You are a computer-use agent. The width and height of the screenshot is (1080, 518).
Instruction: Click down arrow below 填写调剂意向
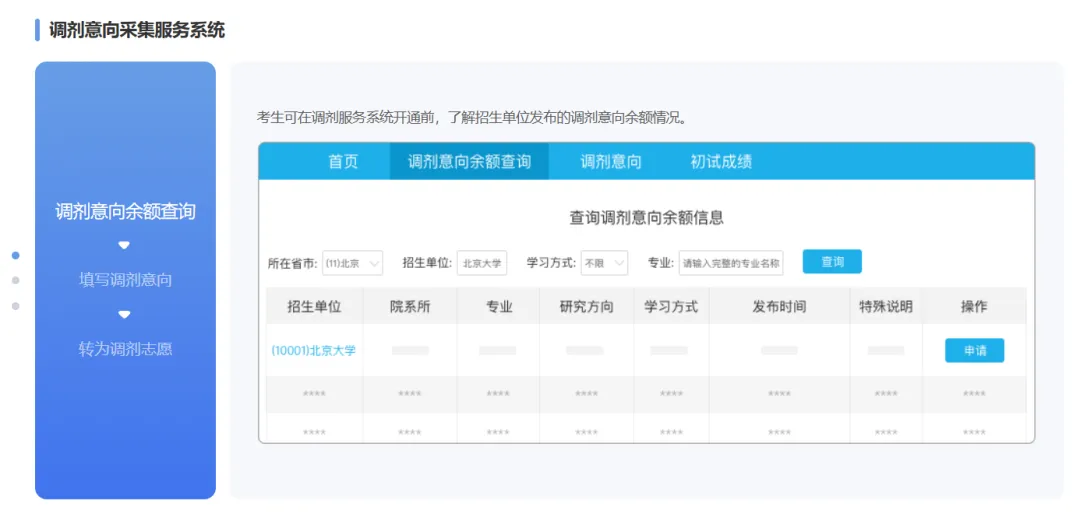click(124, 315)
